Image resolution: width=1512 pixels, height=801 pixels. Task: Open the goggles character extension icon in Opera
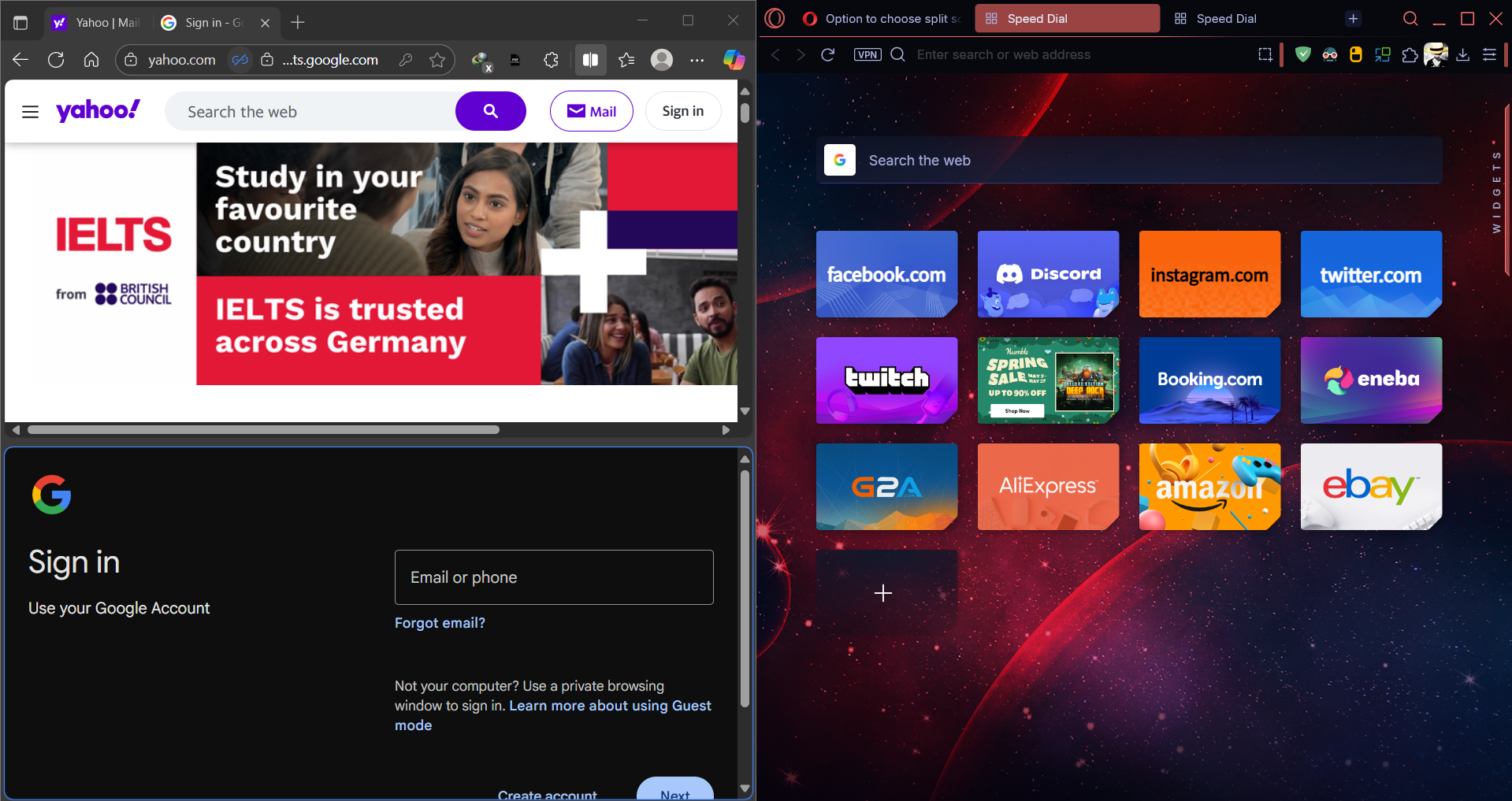(x=1330, y=54)
